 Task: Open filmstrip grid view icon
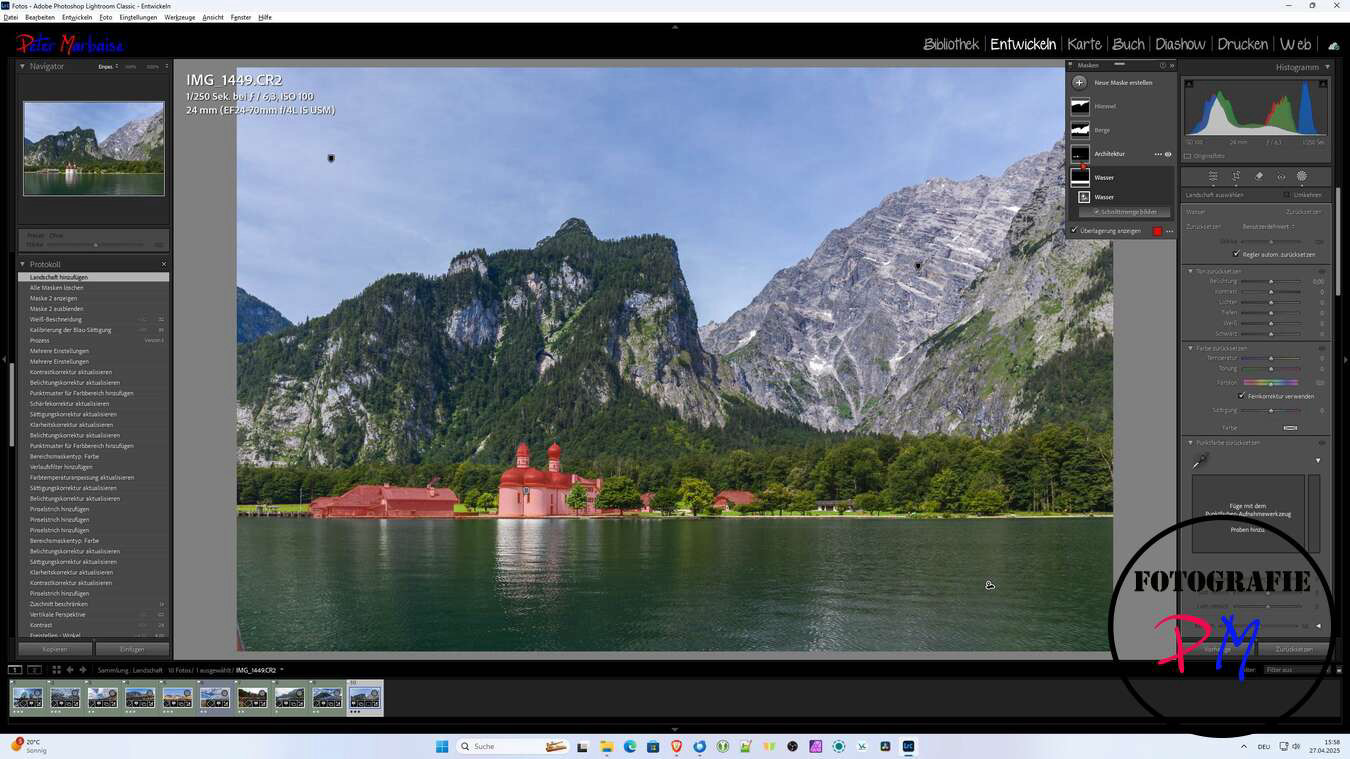(x=56, y=670)
